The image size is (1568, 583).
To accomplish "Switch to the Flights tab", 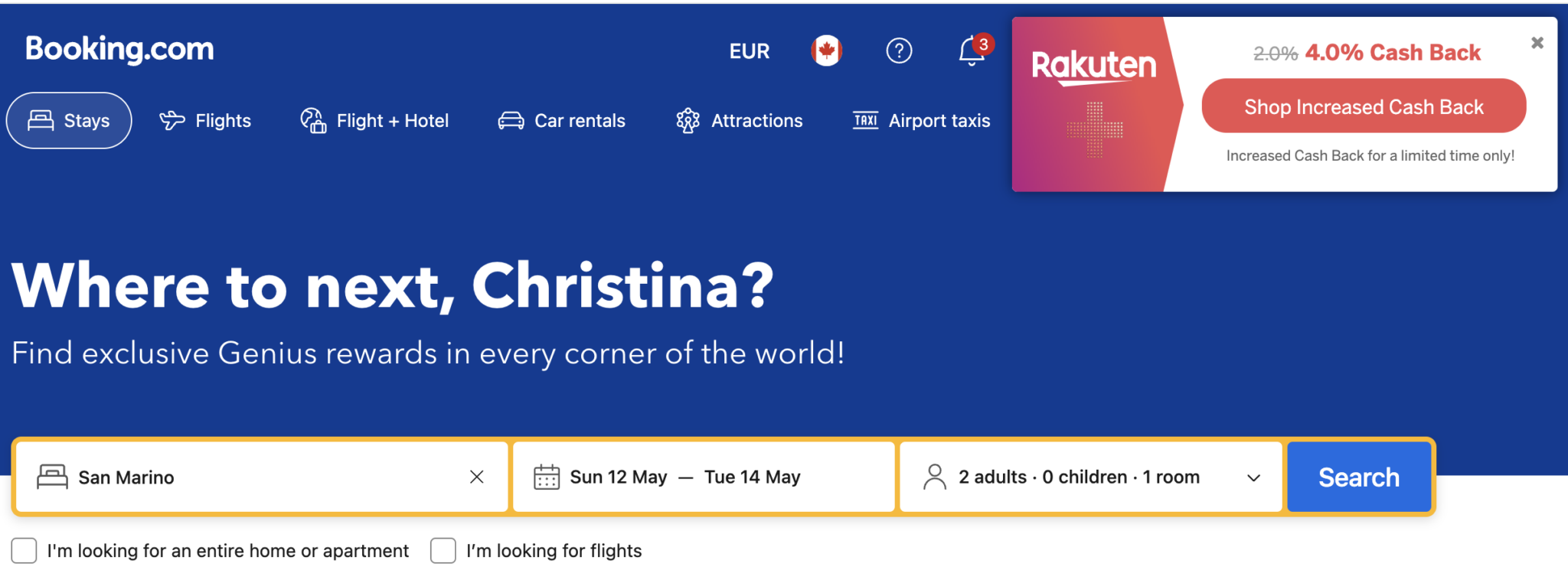I will [x=205, y=121].
